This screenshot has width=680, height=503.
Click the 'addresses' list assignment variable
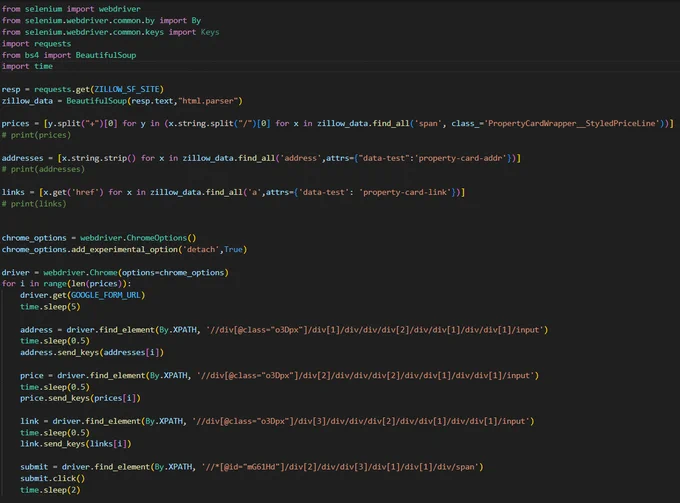[x=23, y=158]
